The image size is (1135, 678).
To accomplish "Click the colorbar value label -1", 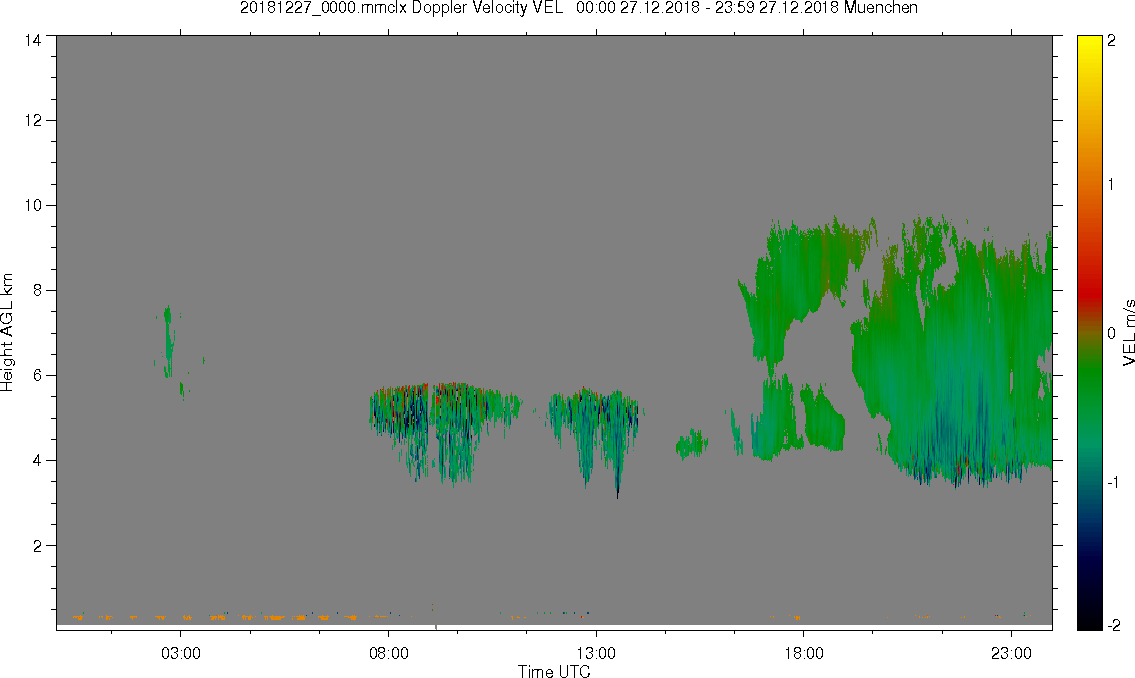I will tap(1113, 482).
